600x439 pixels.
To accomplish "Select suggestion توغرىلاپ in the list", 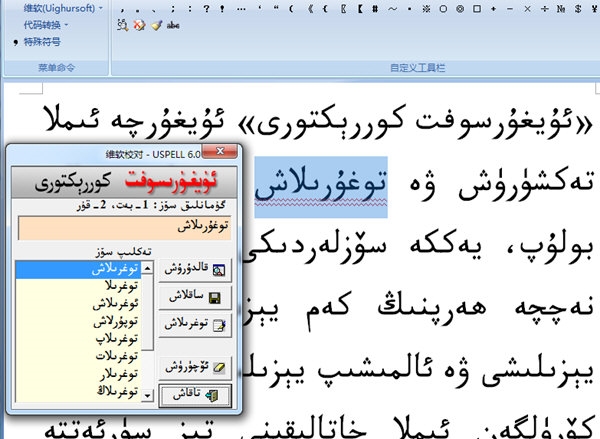I will click(x=78, y=339).
